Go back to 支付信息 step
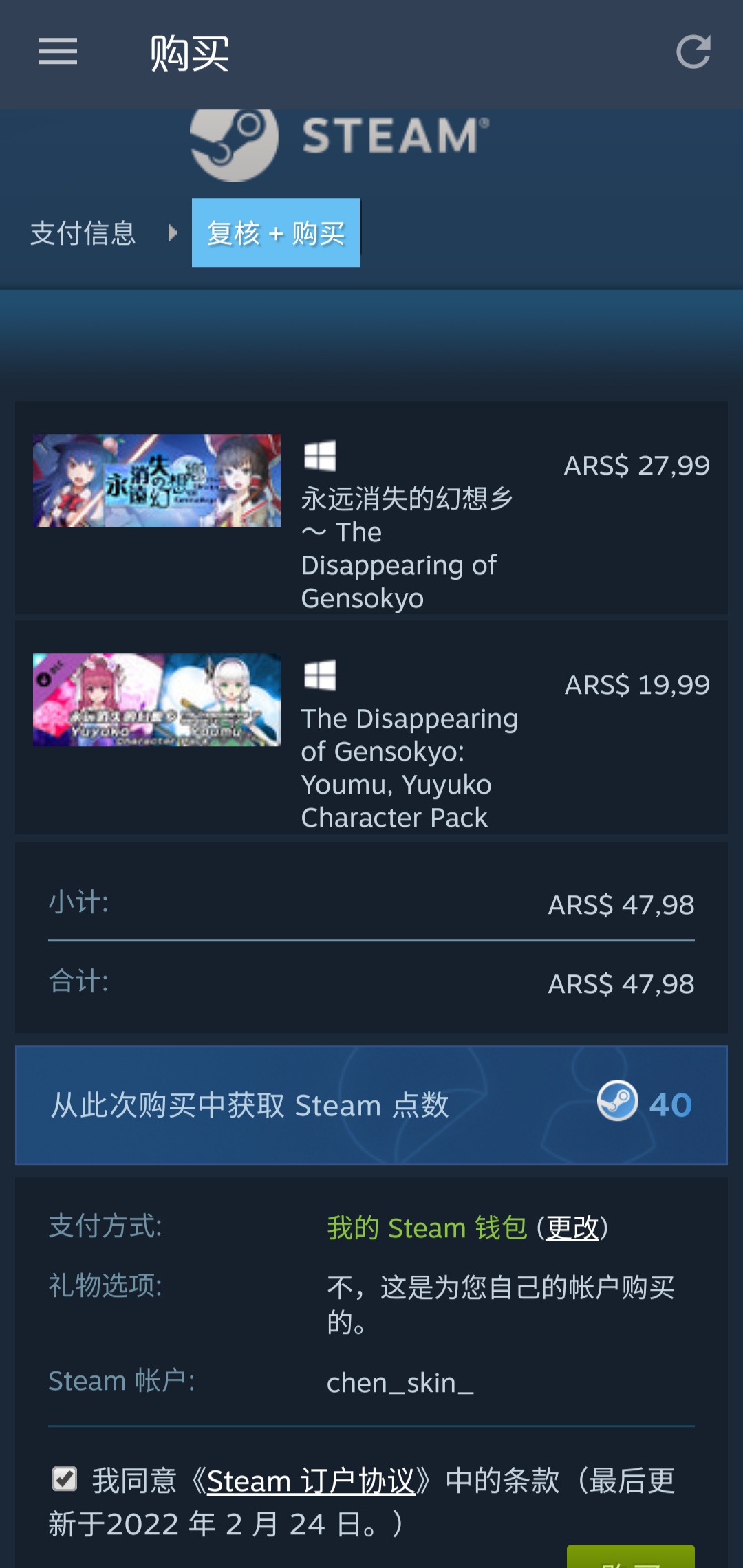Viewport: 743px width, 1568px height. [83, 233]
